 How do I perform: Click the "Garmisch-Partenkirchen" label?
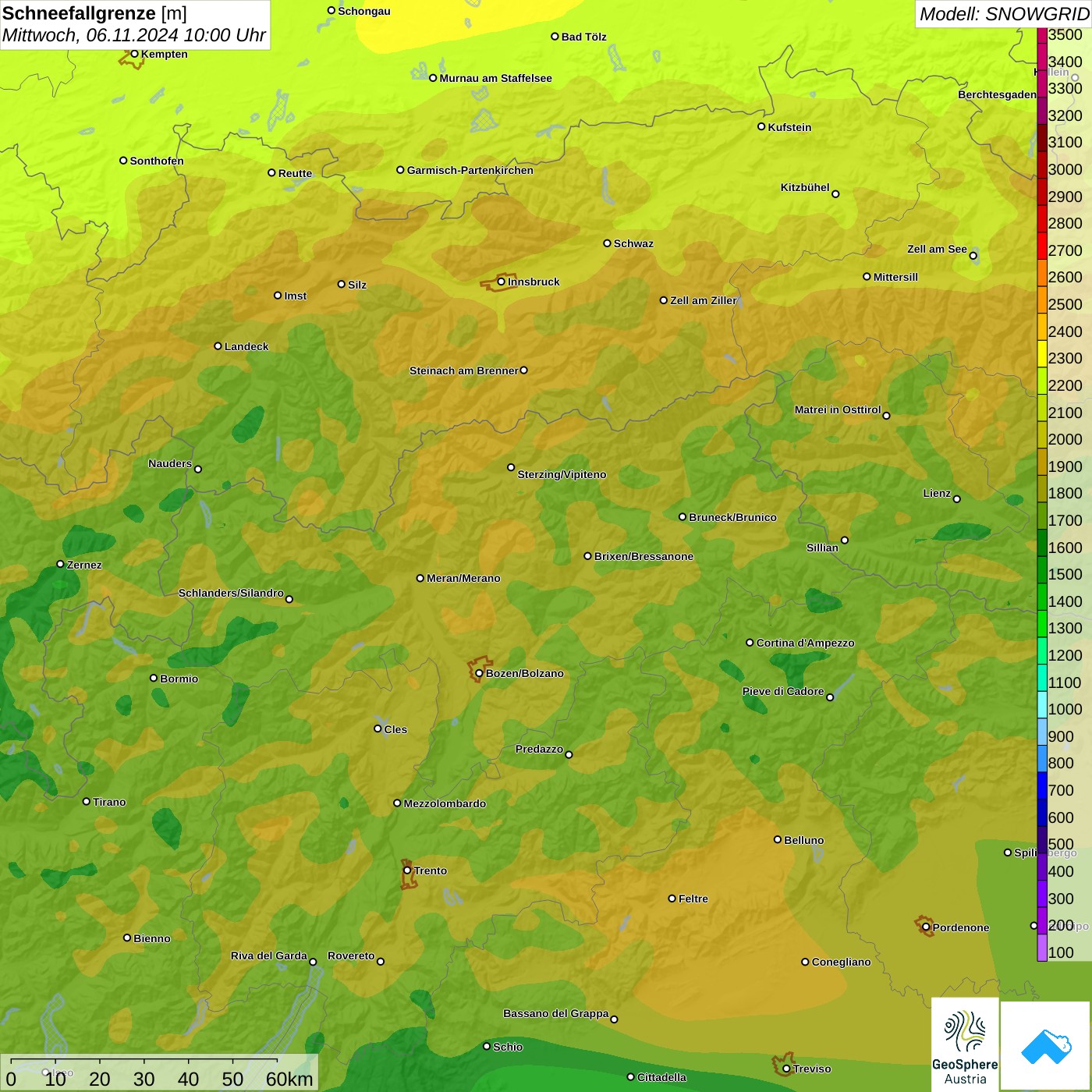pos(470,170)
